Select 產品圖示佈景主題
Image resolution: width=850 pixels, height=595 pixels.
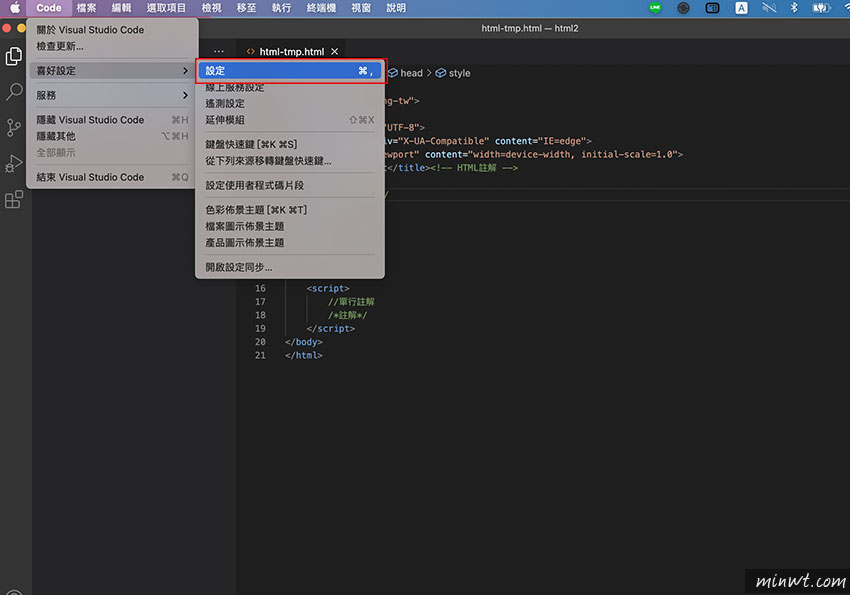(290, 242)
